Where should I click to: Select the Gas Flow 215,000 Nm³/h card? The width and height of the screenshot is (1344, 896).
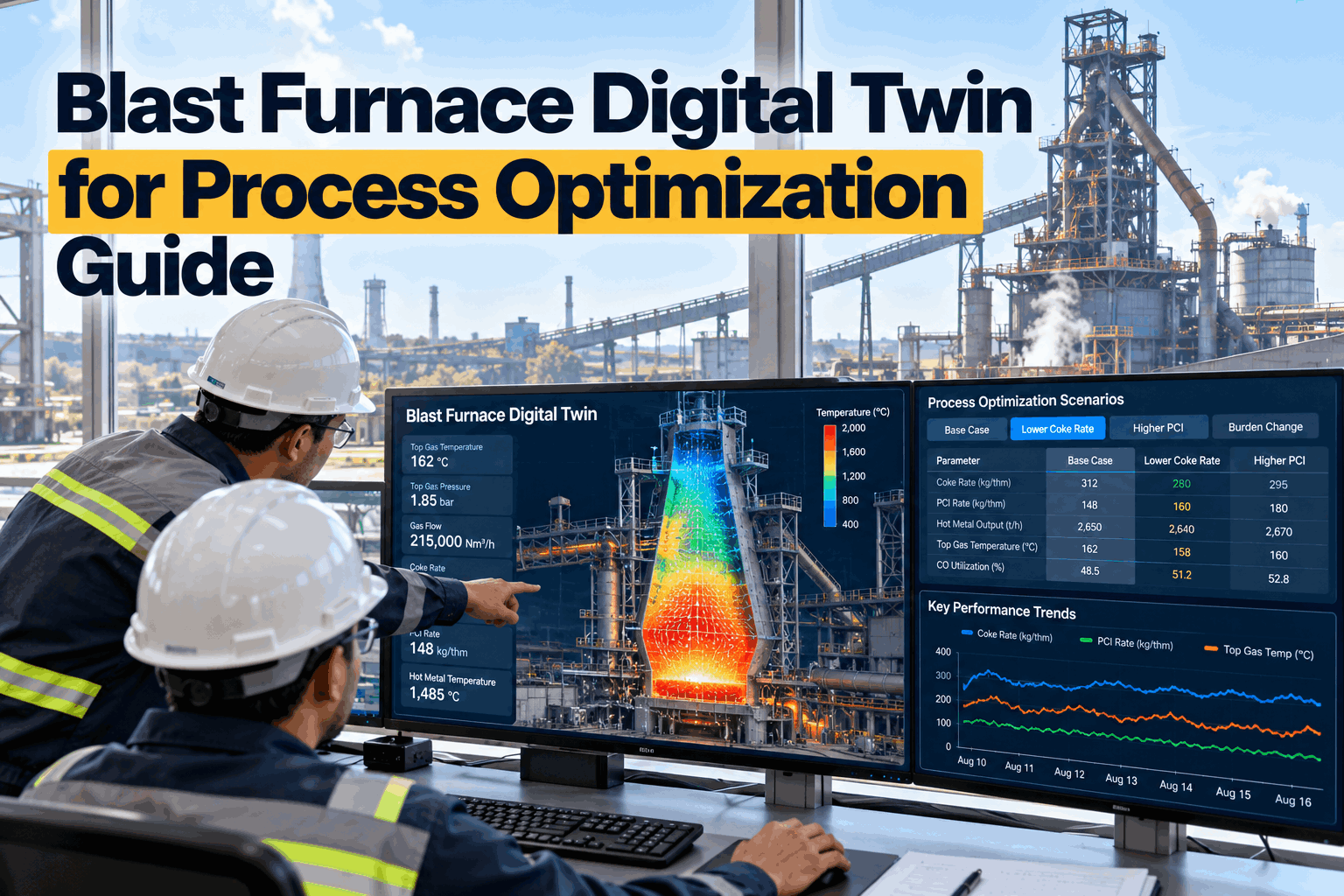pyautogui.click(x=457, y=535)
